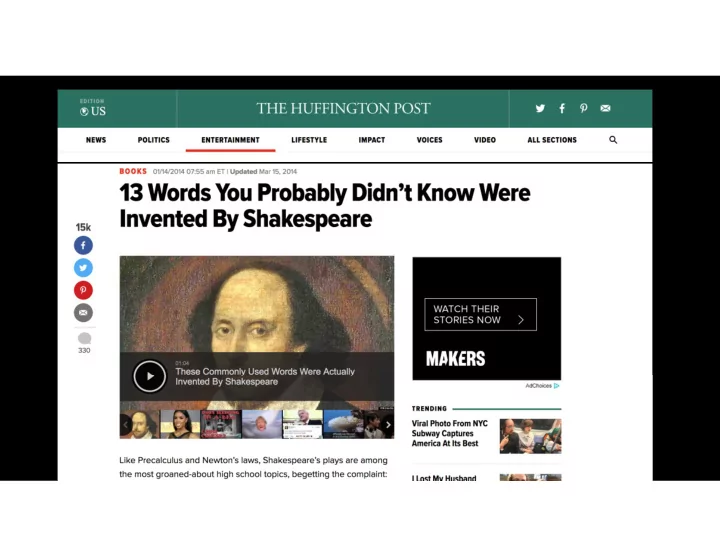Viewport: 720px width, 557px height.
Task: Click Watch Their Stories Now button
Action: pos(480,315)
